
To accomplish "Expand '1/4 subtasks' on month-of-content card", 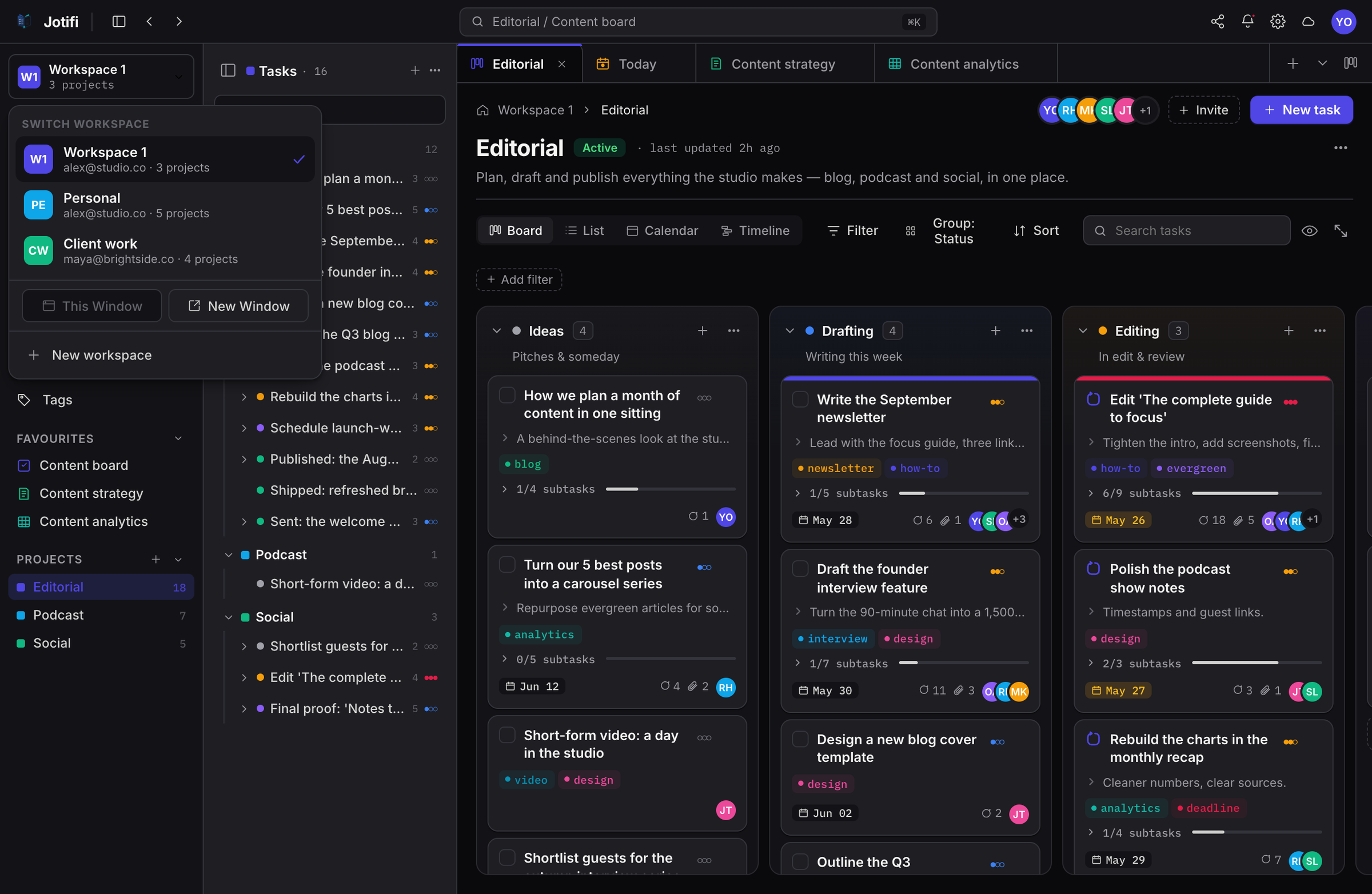I will point(504,489).
